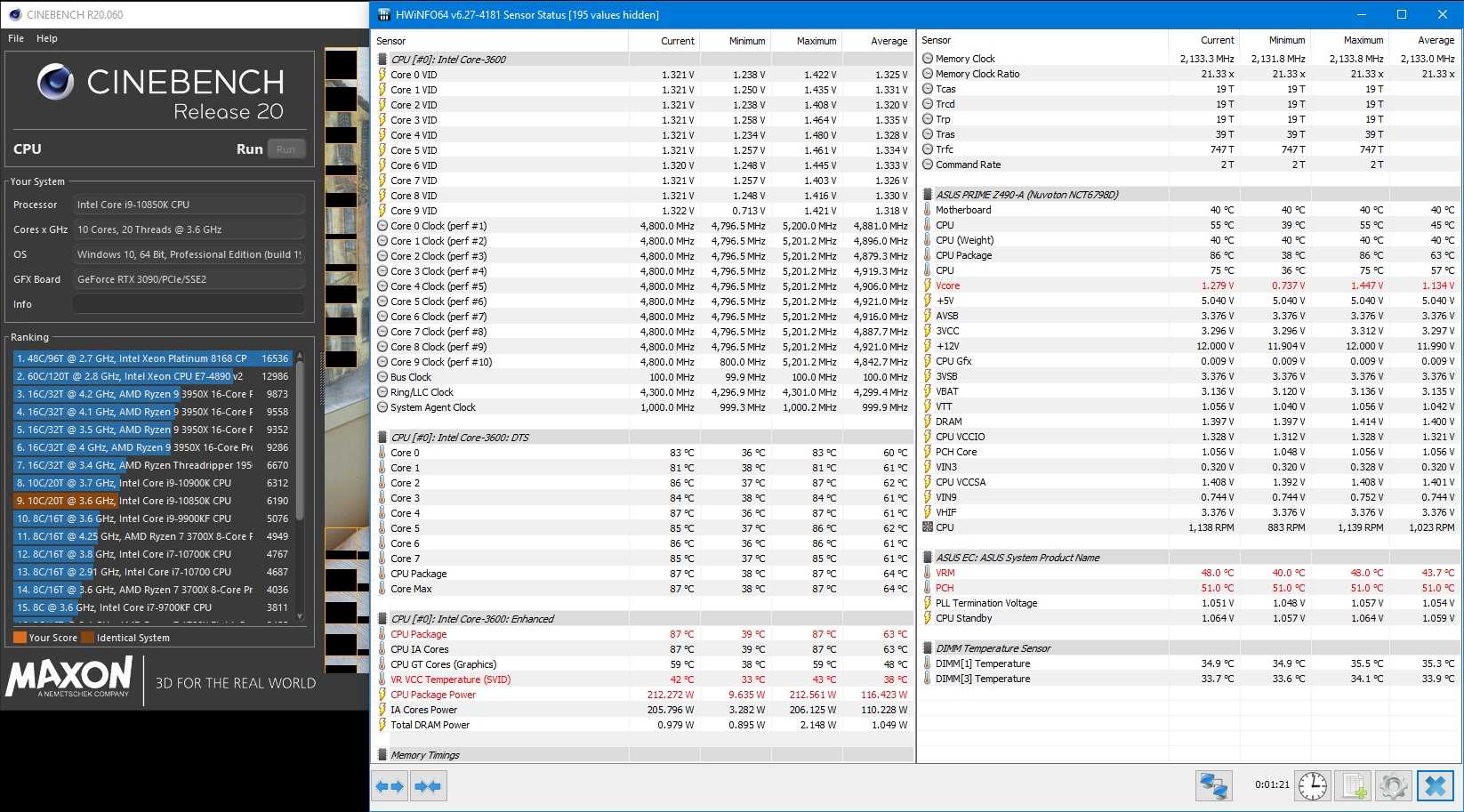Open the Help menu in Cinebench
1464x812 pixels.
(47, 38)
